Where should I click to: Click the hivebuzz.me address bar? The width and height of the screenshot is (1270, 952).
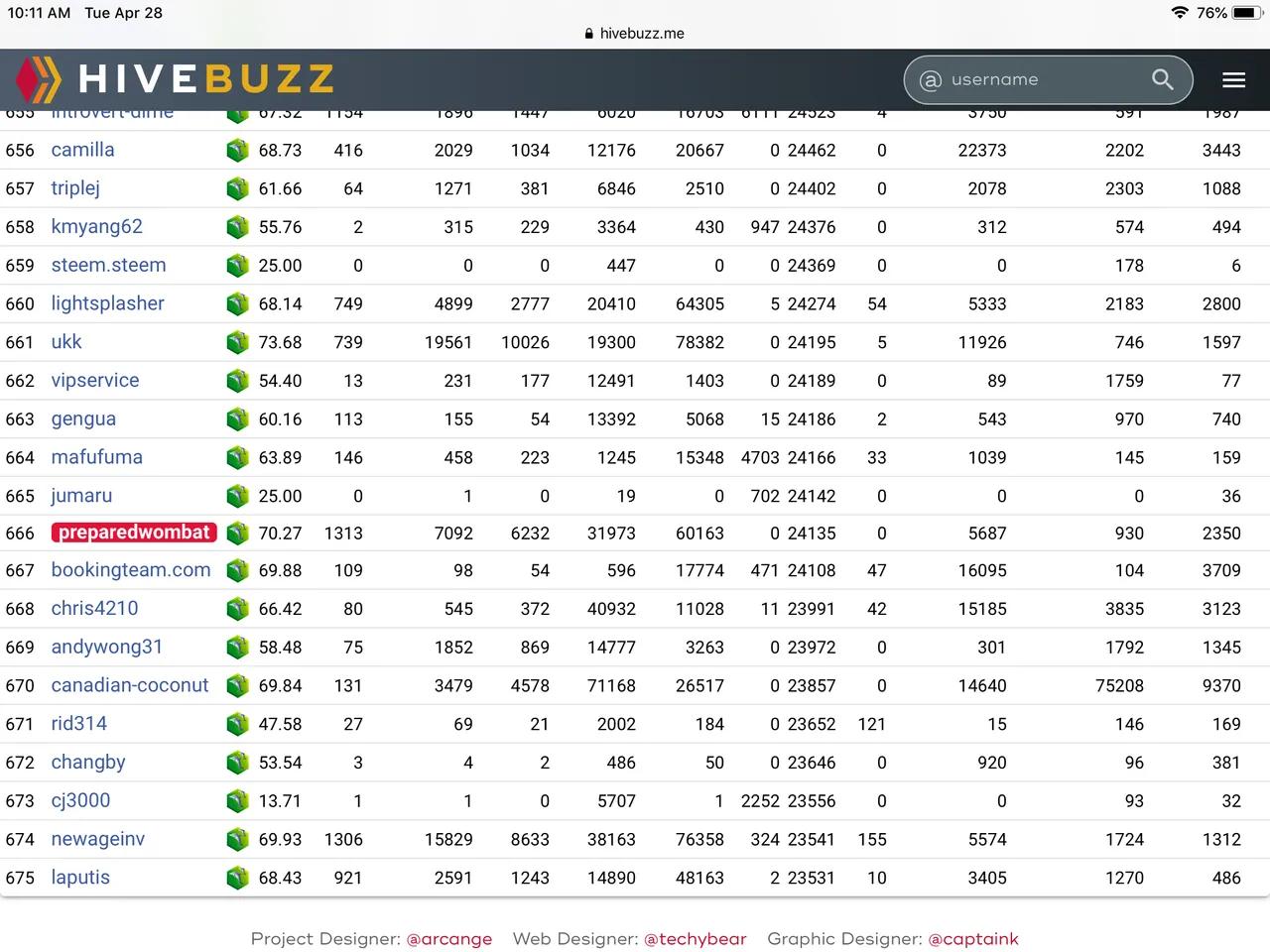pyautogui.click(x=635, y=33)
